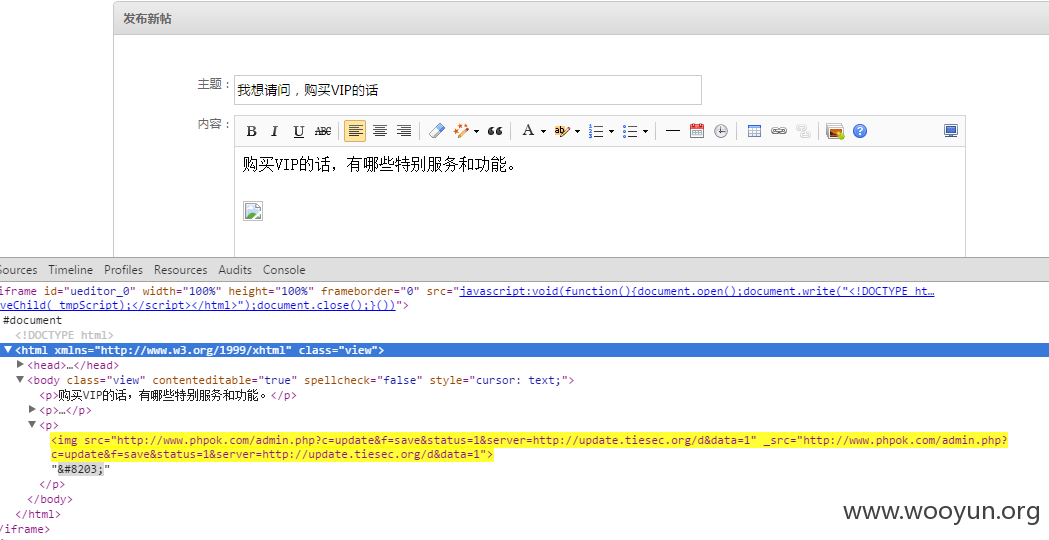Expand the head element node
Image resolution: width=1049 pixels, height=540 pixels.
[x=20, y=365]
